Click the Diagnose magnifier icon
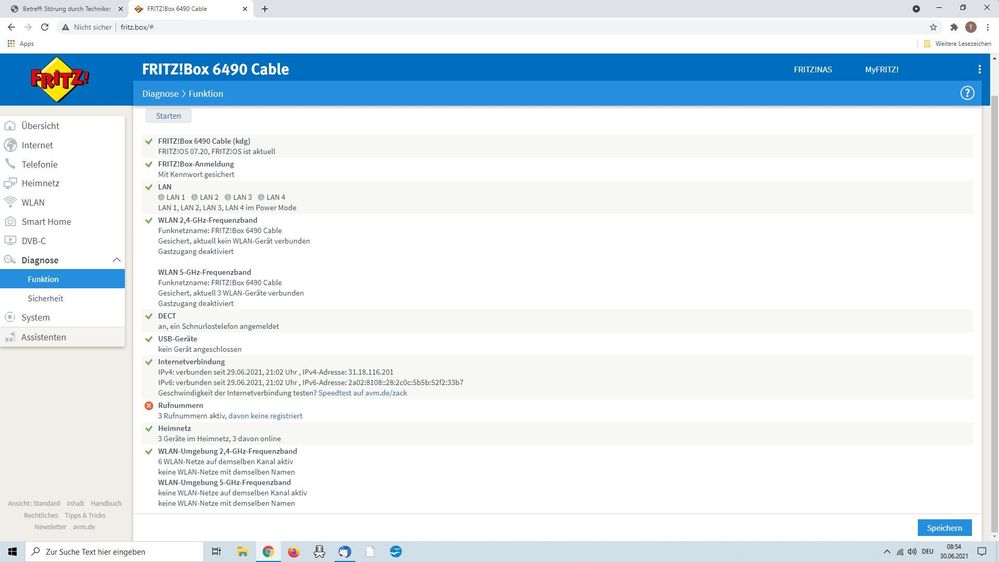999x562 pixels. (10, 259)
